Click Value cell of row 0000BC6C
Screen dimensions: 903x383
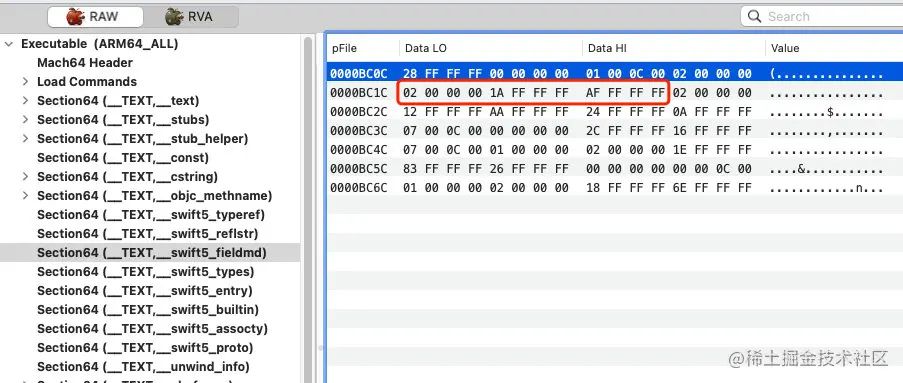click(826, 188)
